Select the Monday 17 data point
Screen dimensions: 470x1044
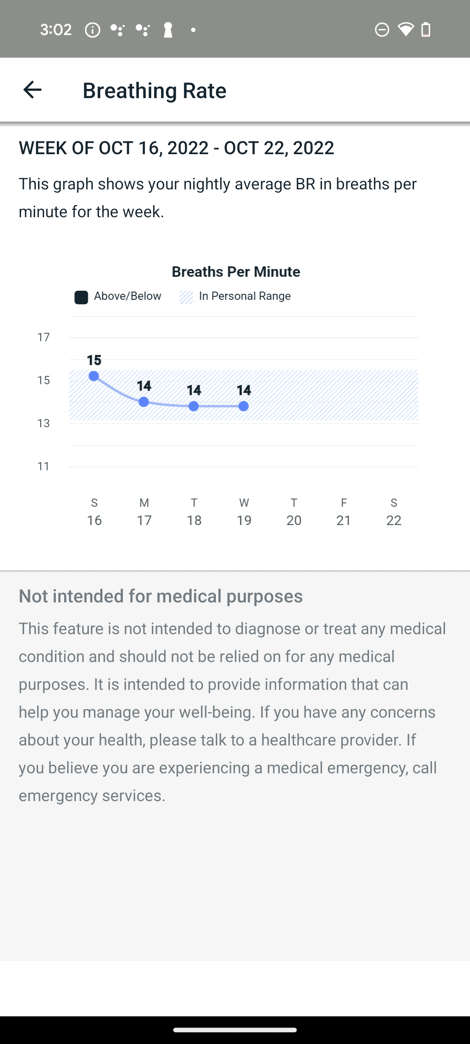tap(144, 401)
